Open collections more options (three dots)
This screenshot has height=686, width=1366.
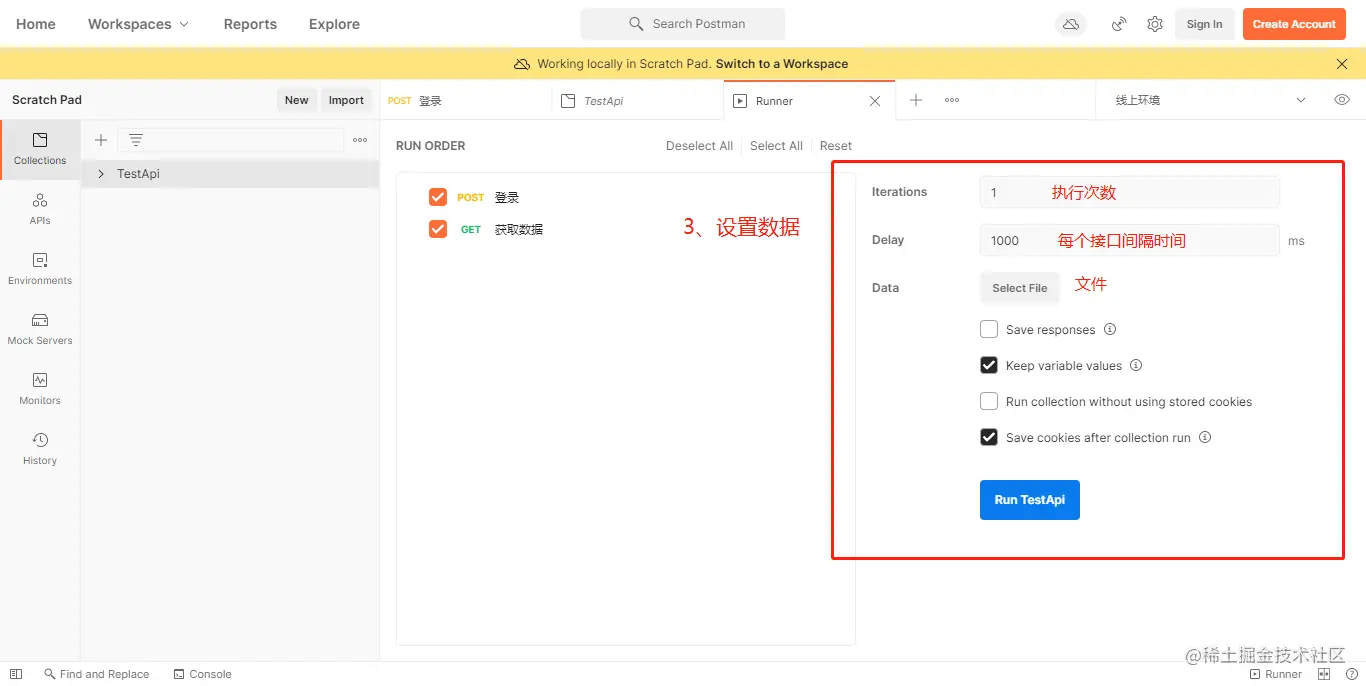[360, 140]
